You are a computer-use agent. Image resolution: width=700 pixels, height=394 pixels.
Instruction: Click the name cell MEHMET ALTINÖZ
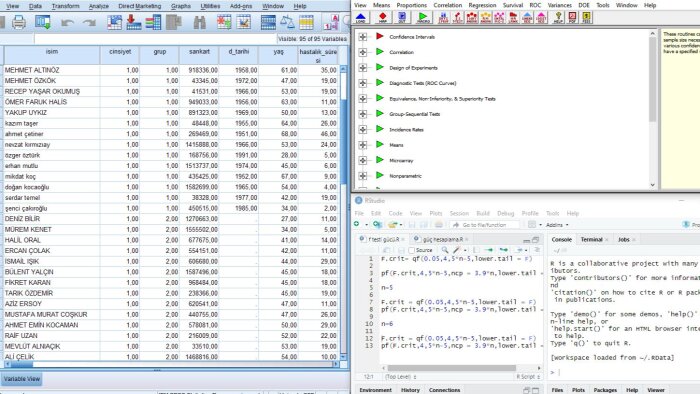point(51,70)
